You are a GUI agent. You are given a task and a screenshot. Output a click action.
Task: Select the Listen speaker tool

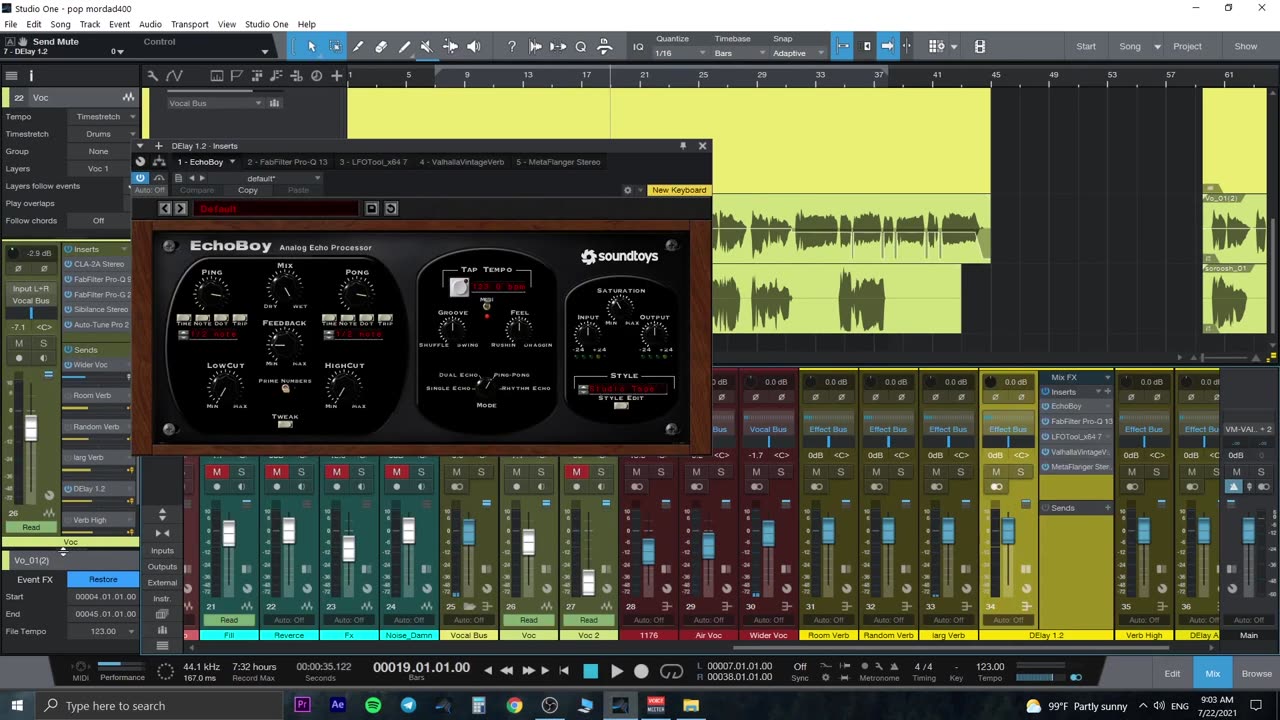tap(473, 46)
